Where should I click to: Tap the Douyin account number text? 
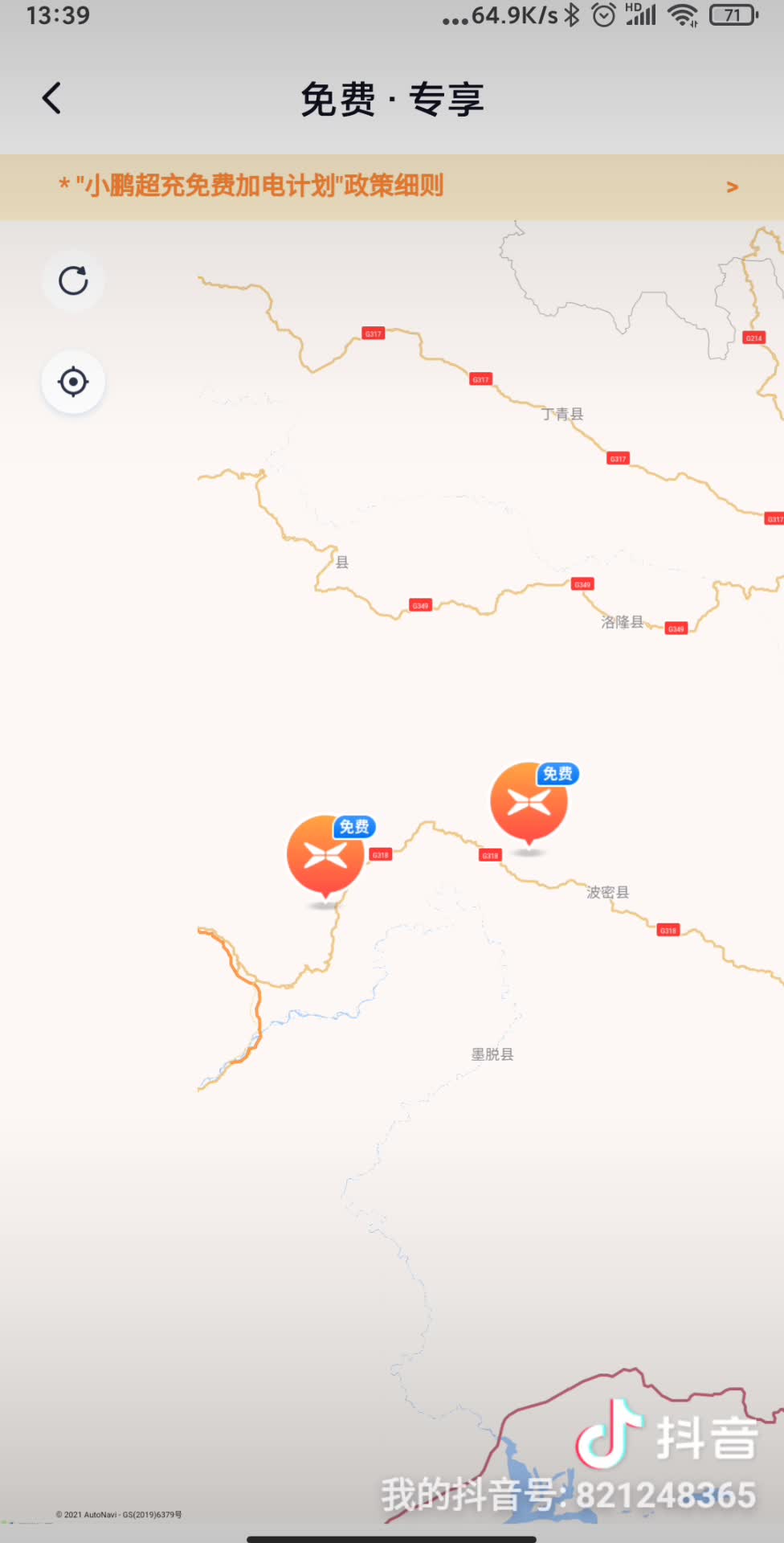(x=569, y=1496)
